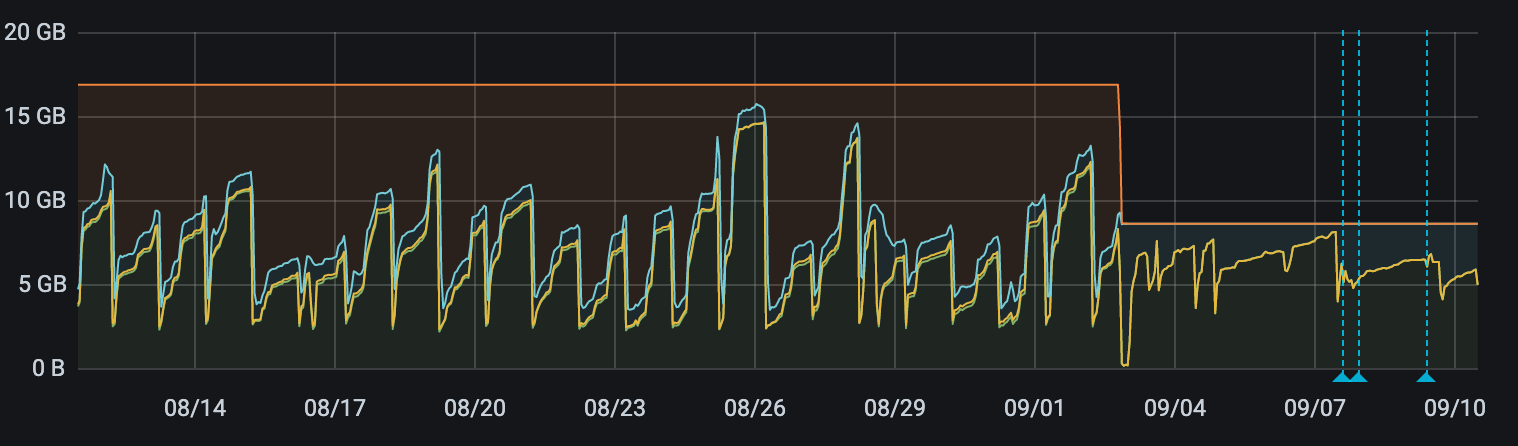Click the leftmost blue annotation triangle marker
Image resolution: width=1518 pixels, height=446 pixels.
(x=1342, y=377)
